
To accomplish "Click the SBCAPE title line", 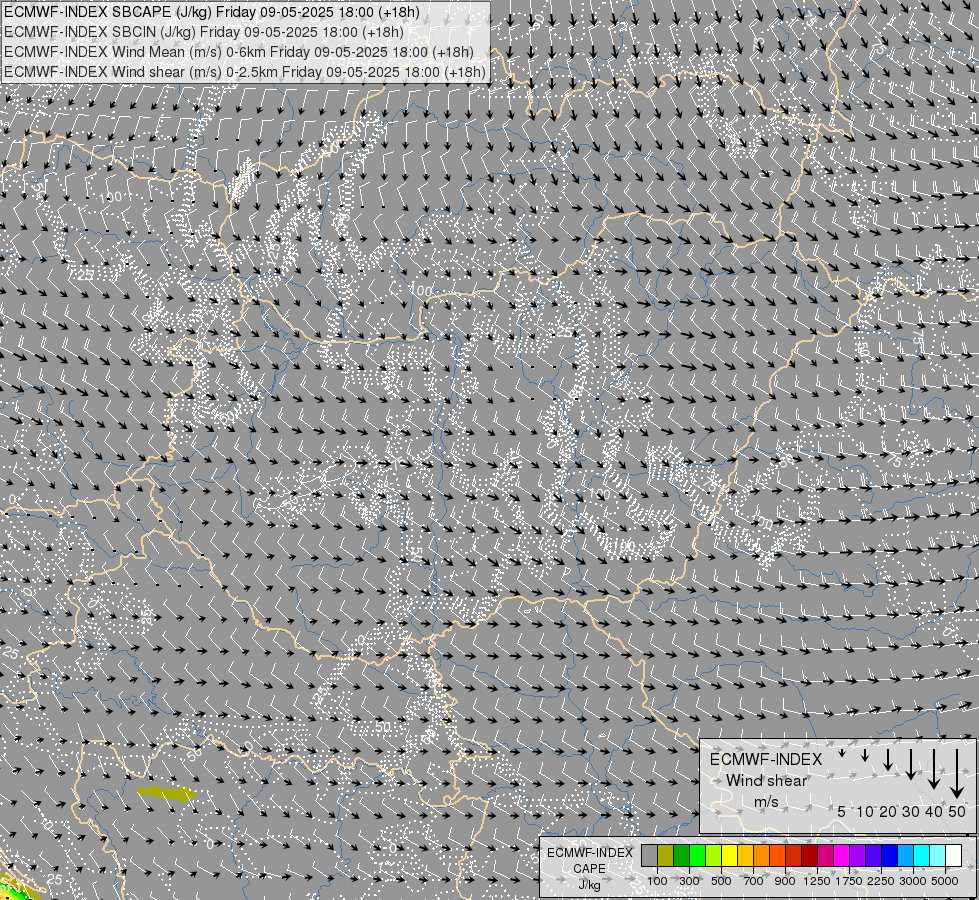I will point(212,12).
